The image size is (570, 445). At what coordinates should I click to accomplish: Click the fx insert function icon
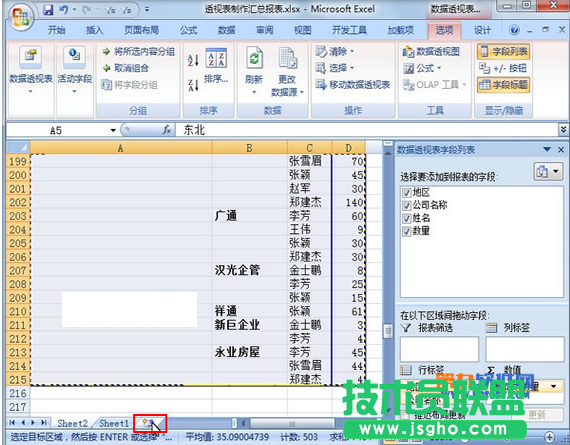click(x=167, y=129)
